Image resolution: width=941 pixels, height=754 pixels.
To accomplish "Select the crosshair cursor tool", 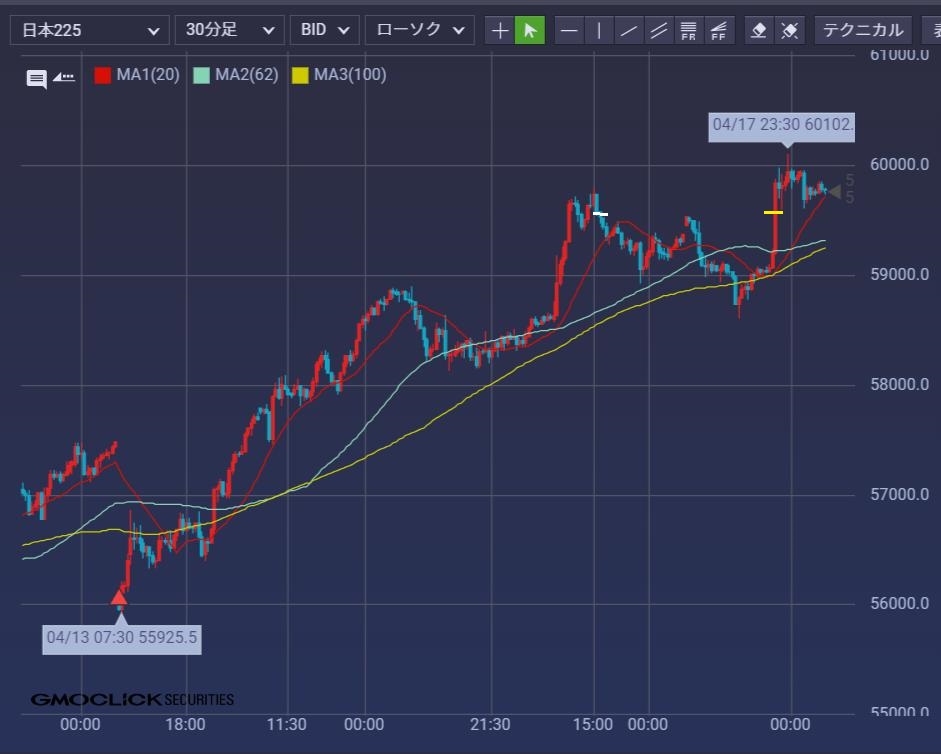I will pos(501,30).
